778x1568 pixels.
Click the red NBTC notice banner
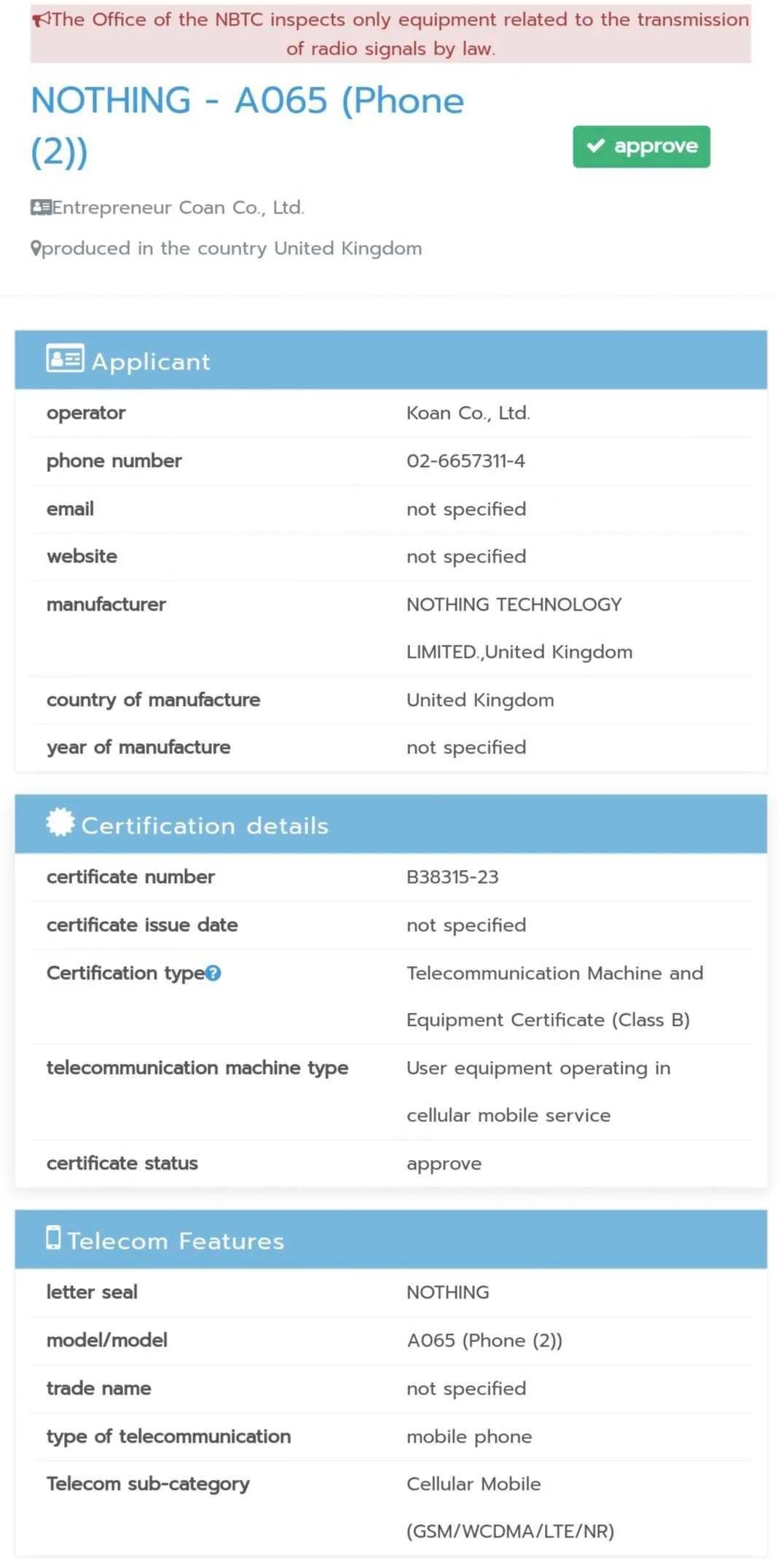(x=390, y=34)
